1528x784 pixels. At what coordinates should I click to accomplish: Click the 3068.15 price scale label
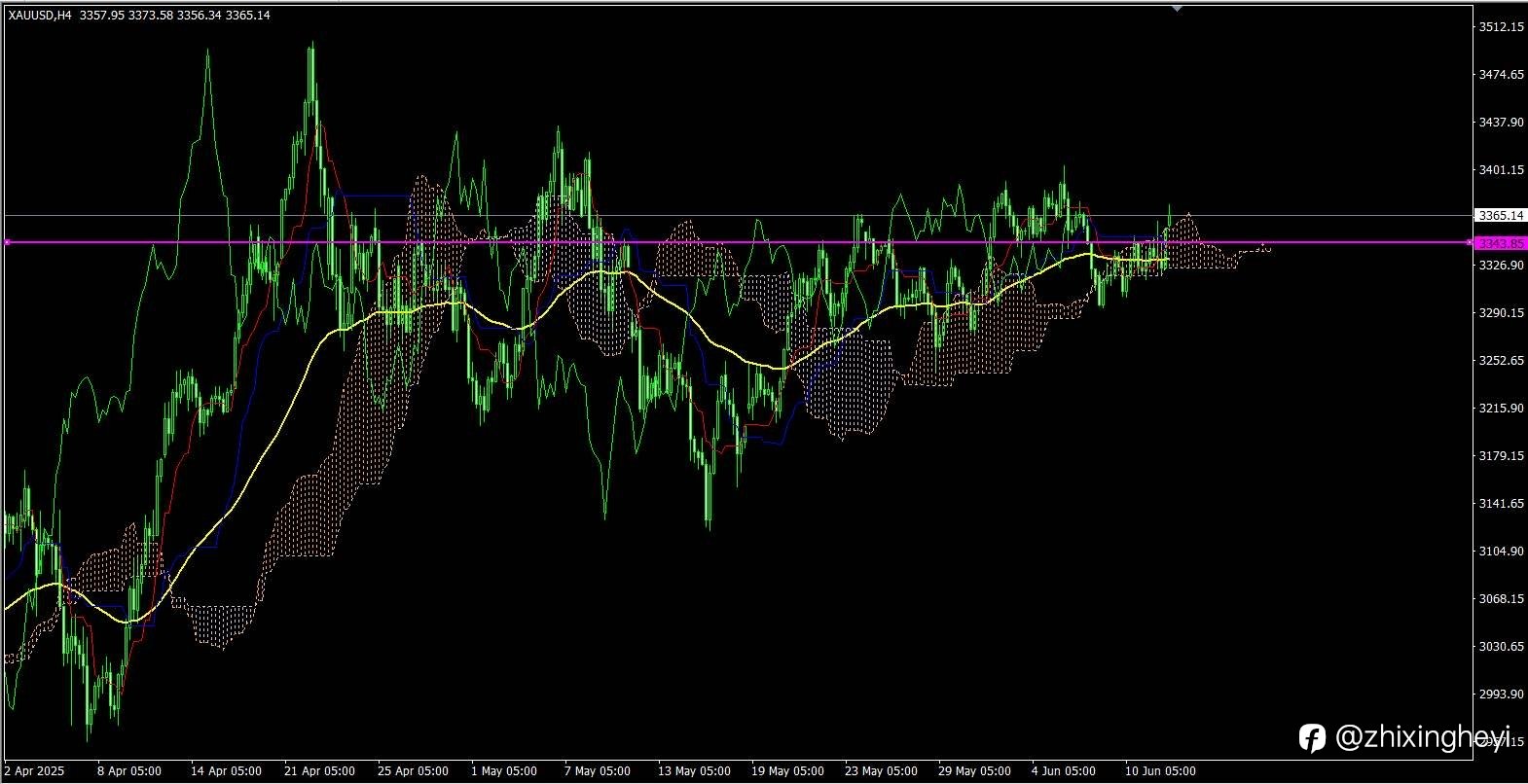click(x=1501, y=599)
